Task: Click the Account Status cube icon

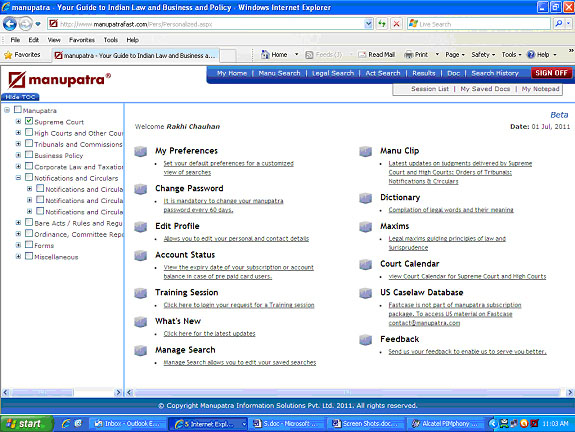Action: 140,255
